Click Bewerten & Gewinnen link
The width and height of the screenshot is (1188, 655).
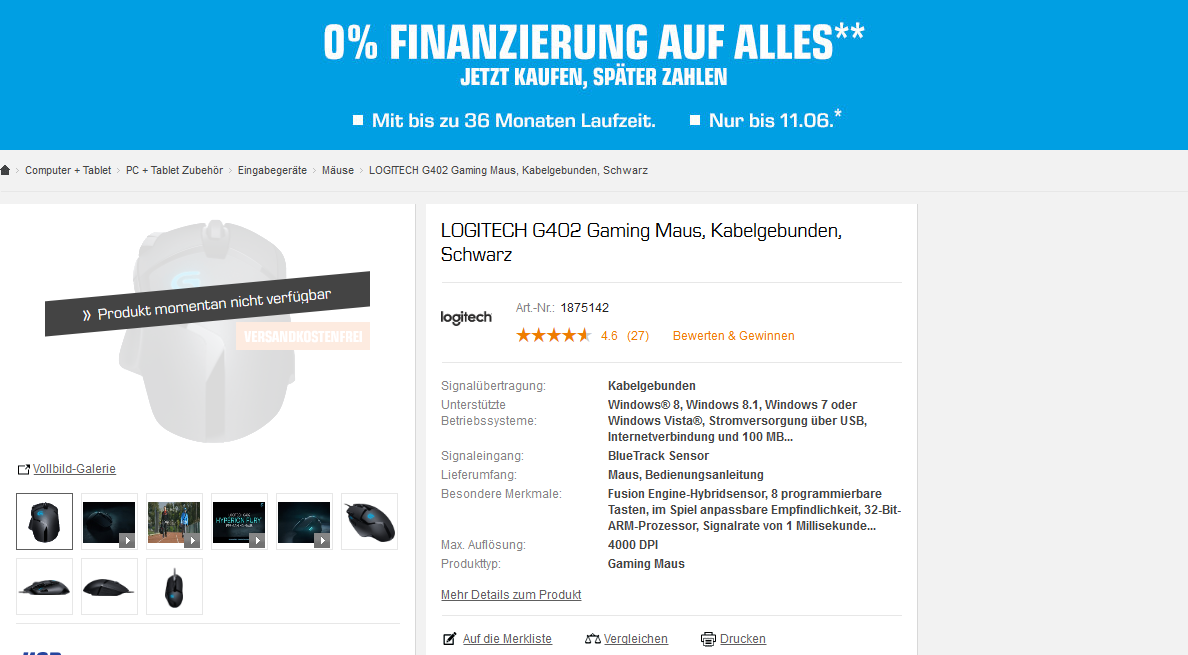pos(733,335)
